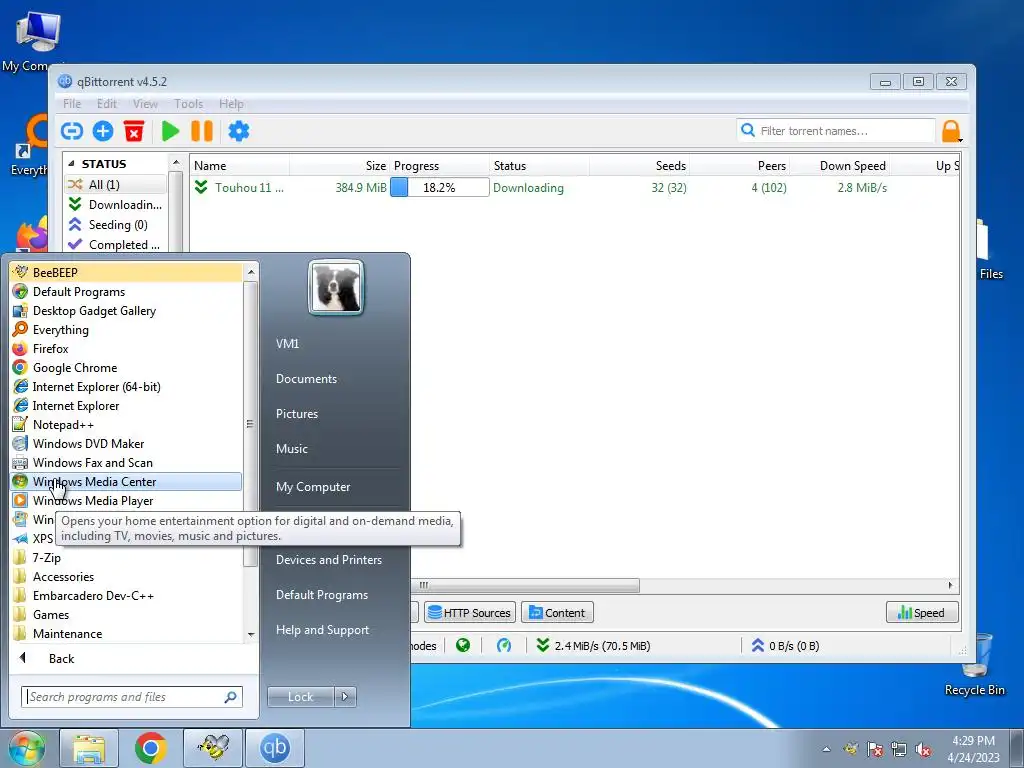Sort torrents by the Name column

[240, 166]
